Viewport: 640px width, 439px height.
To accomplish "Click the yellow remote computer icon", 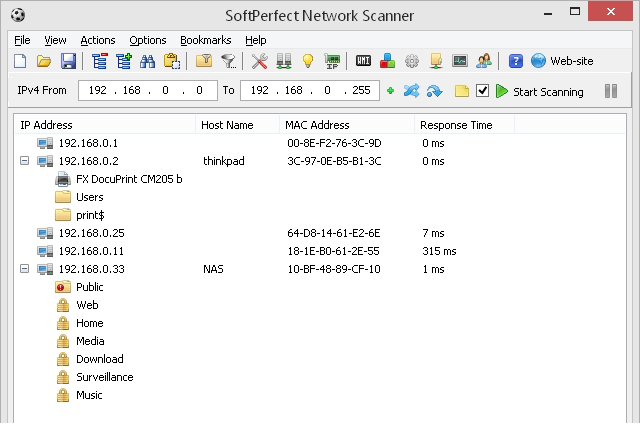I will (x=436, y=61).
